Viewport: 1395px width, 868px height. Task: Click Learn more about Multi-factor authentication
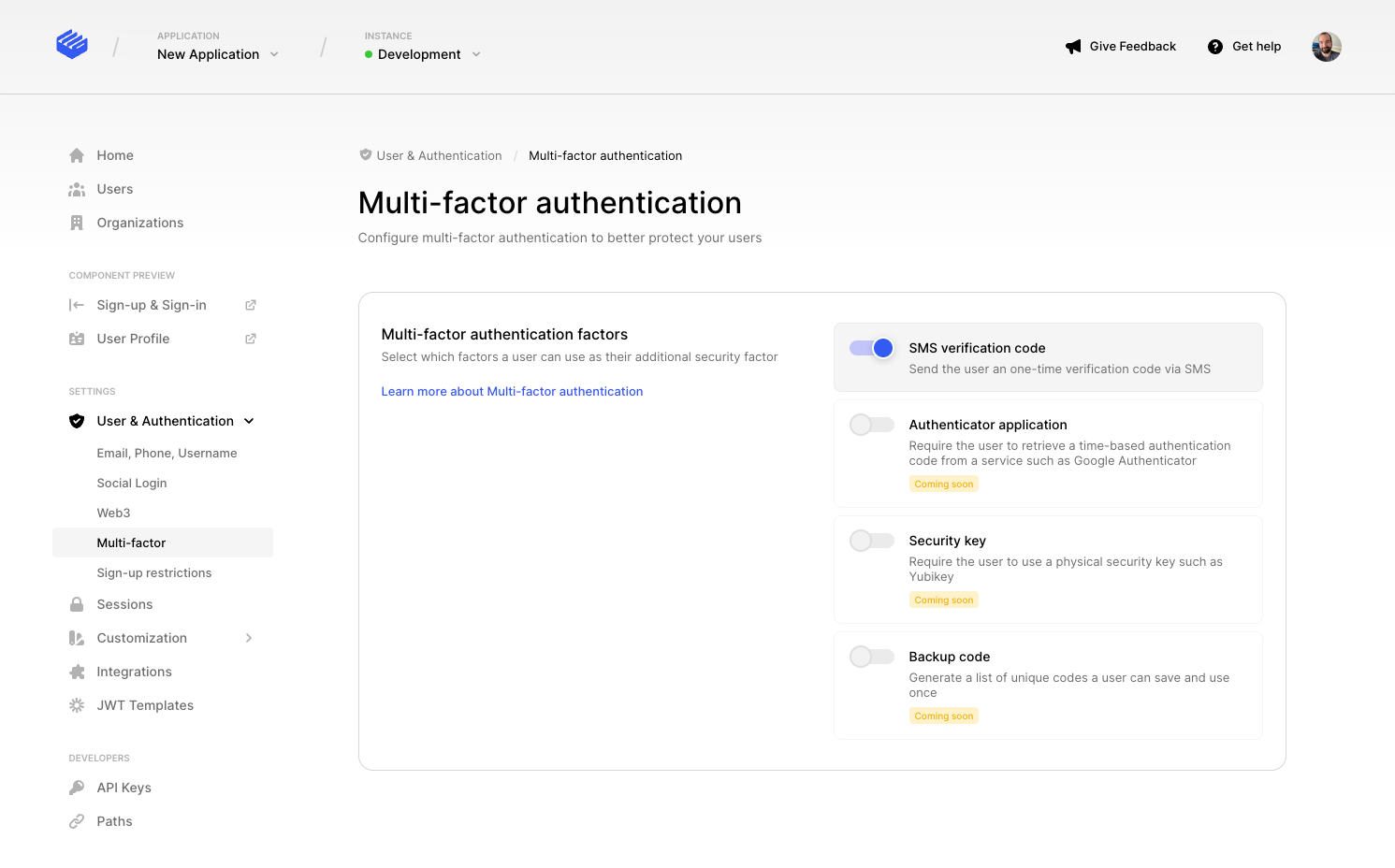pos(512,391)
